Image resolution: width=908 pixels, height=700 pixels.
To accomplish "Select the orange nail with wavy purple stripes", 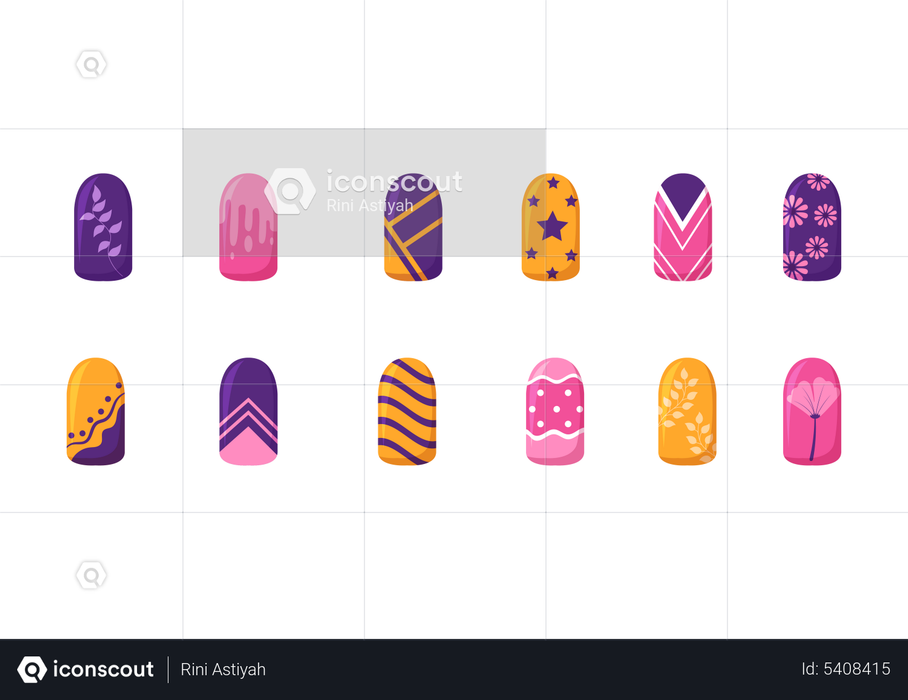I will click(x=407, y=411).
